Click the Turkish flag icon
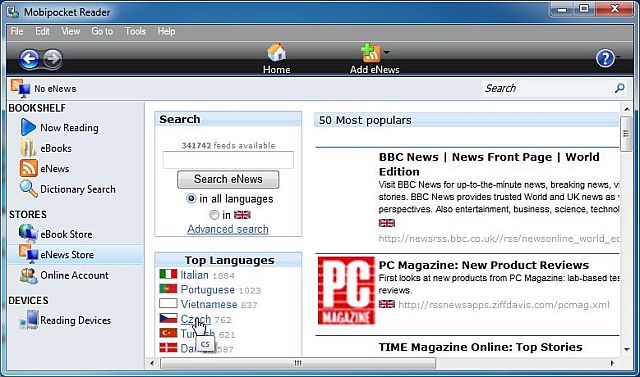The width and height of the screenshot is (640, 377). click(168, 333)
